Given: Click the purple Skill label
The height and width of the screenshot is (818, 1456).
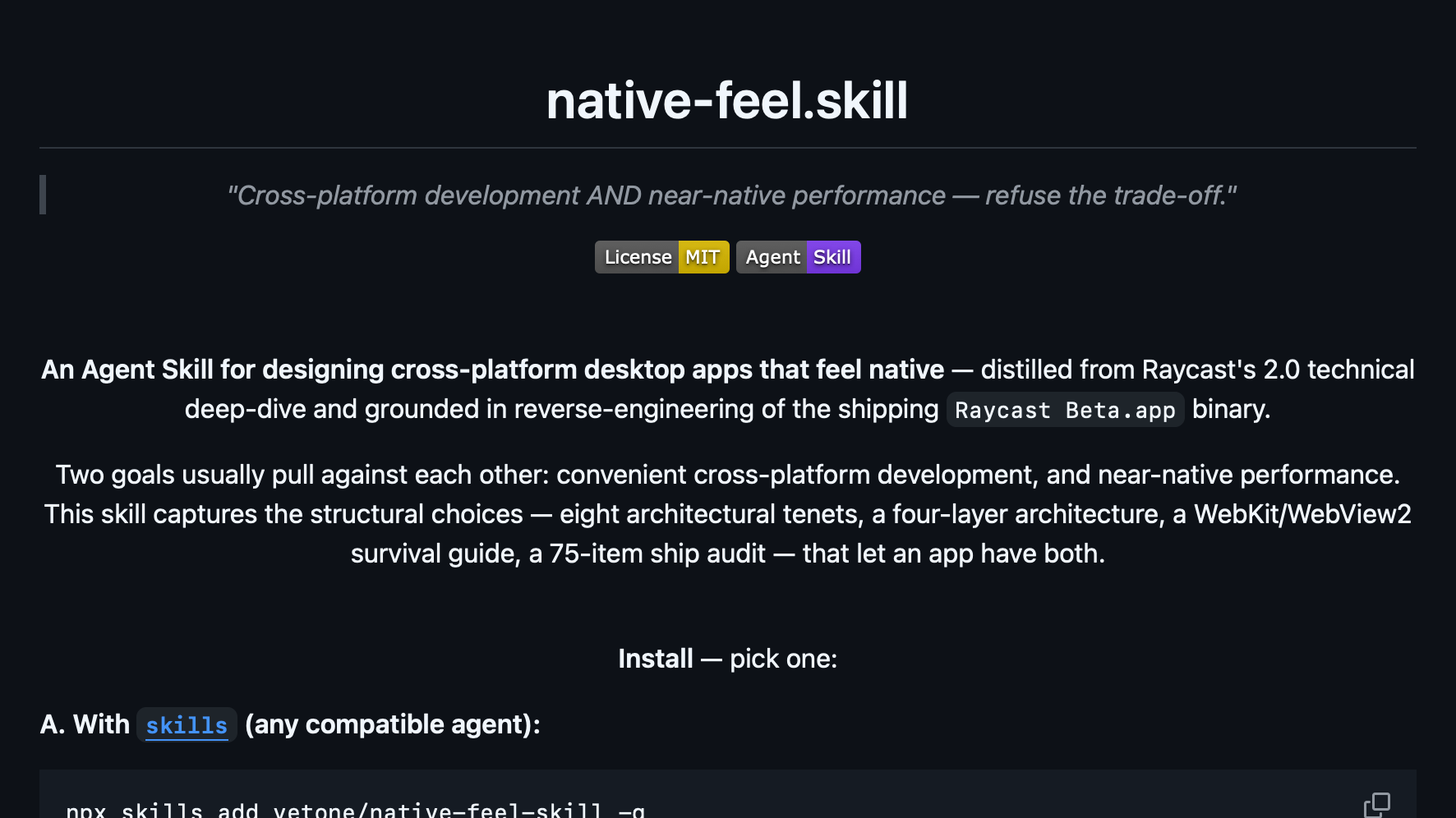Looking at the screenshot, I should (x=834, y=257).
